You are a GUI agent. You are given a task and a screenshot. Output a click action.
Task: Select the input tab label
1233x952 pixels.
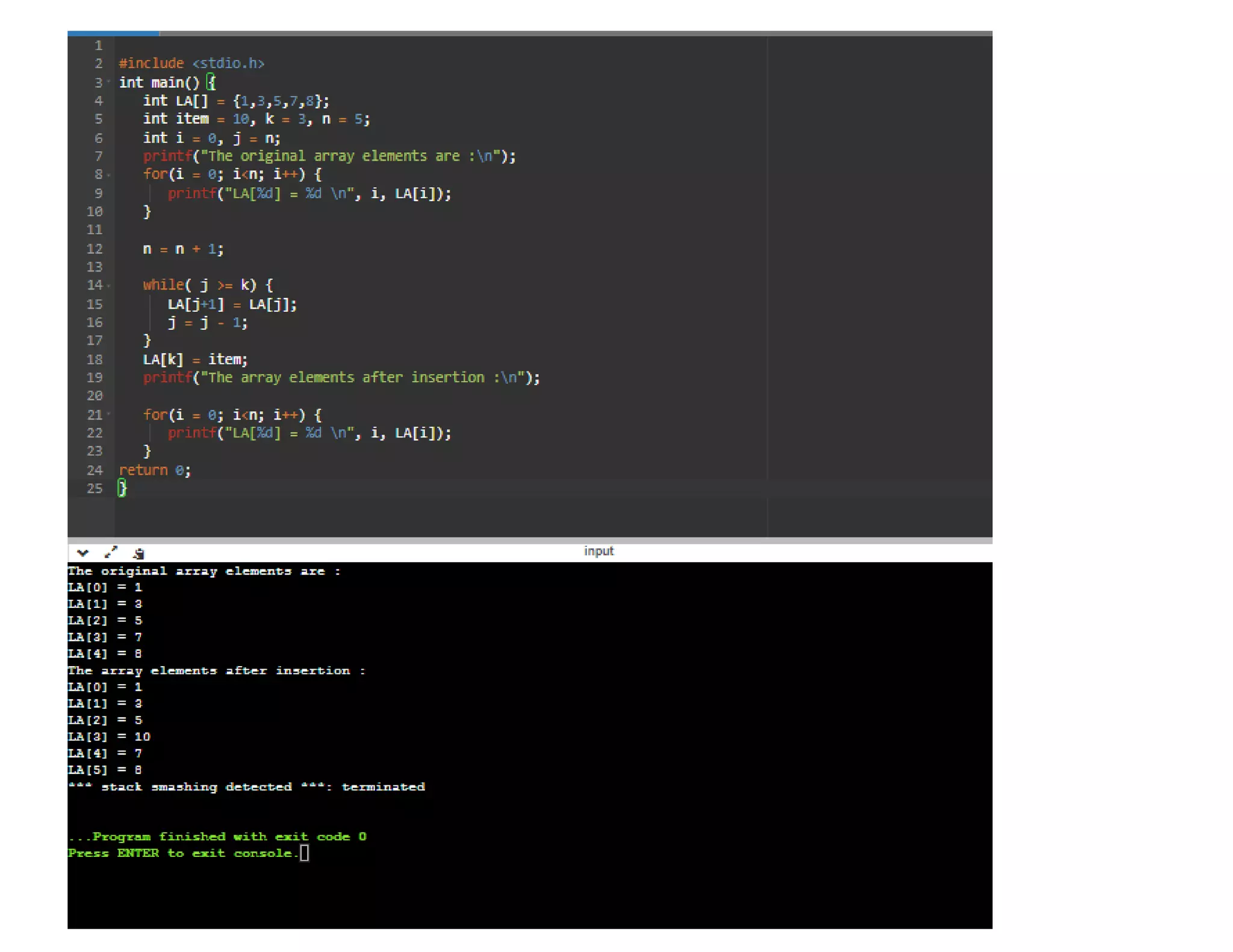[598, 551]
